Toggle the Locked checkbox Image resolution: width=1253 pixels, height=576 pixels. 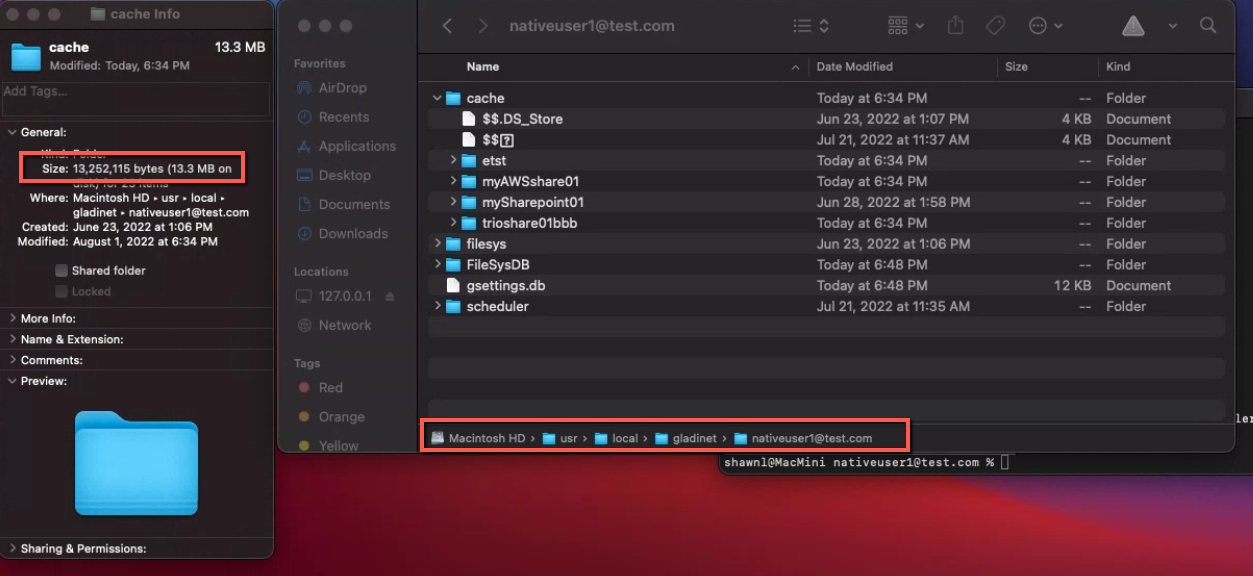click(62, 291)
